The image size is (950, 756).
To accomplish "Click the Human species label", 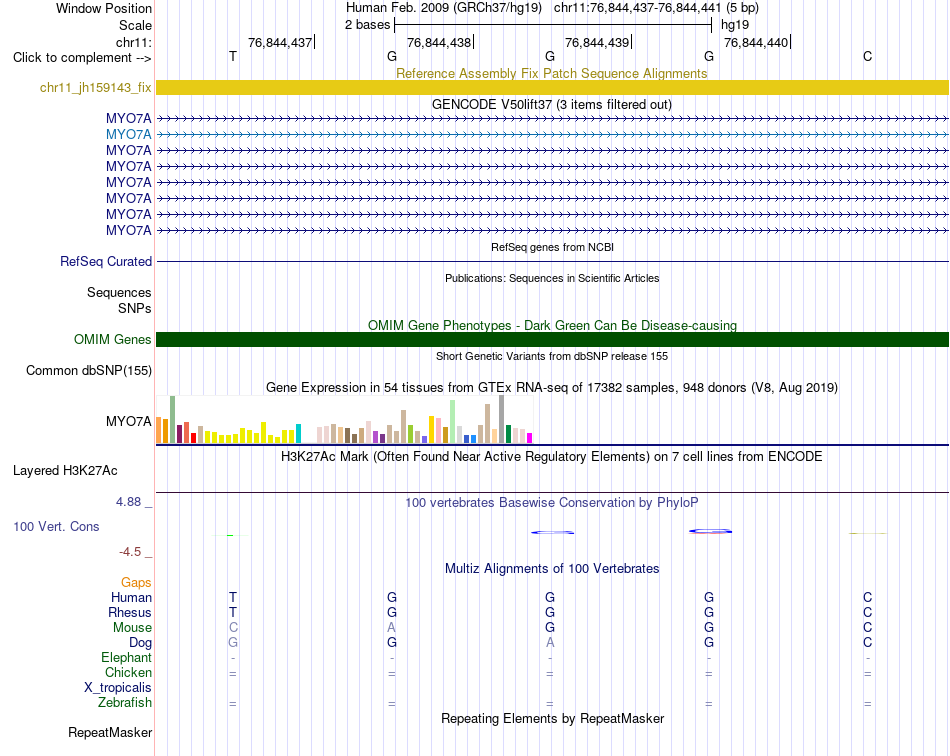I will pyautogui.click(x=131, y=597).
